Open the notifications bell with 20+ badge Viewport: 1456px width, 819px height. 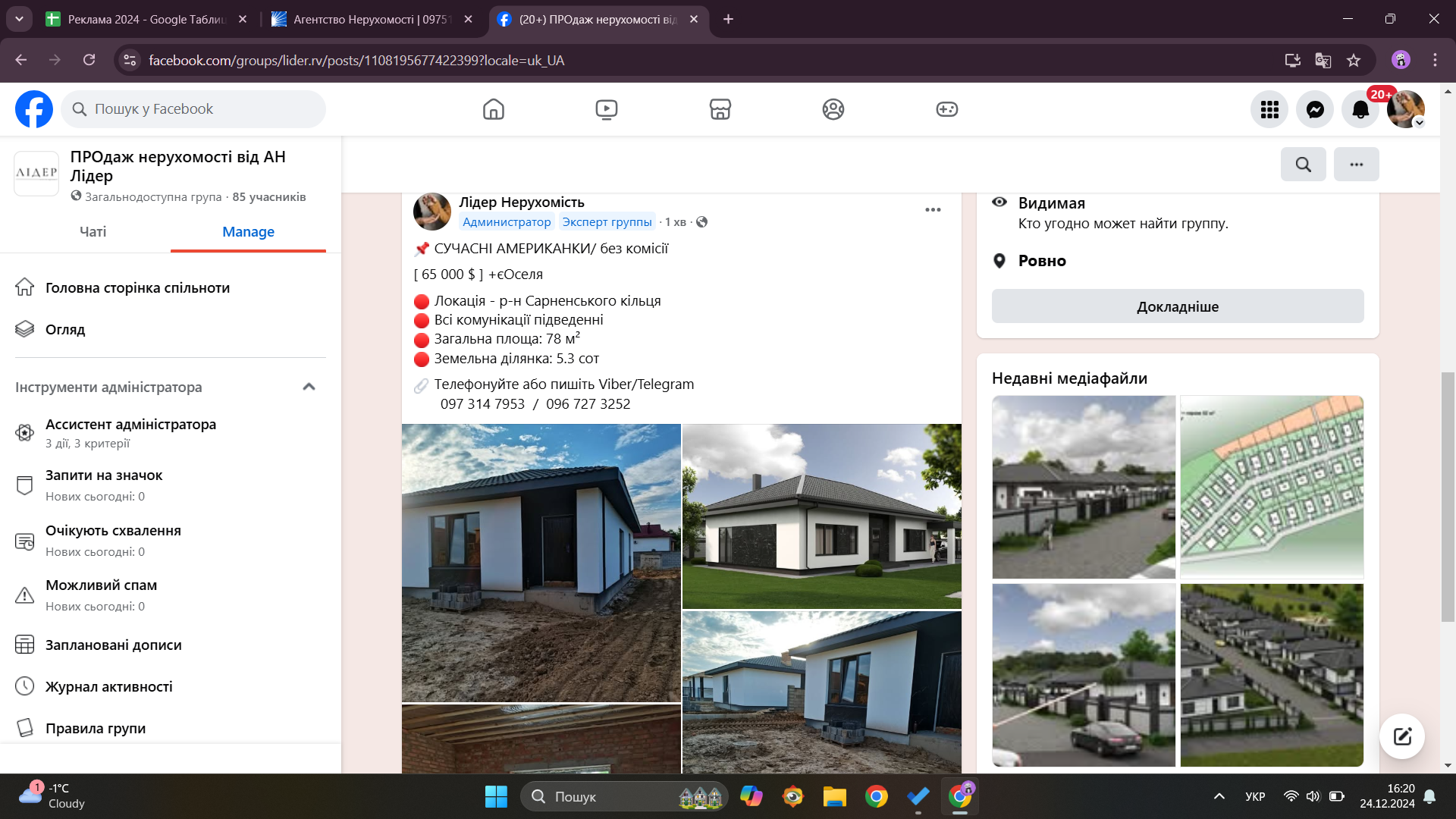pos(1360,109)
